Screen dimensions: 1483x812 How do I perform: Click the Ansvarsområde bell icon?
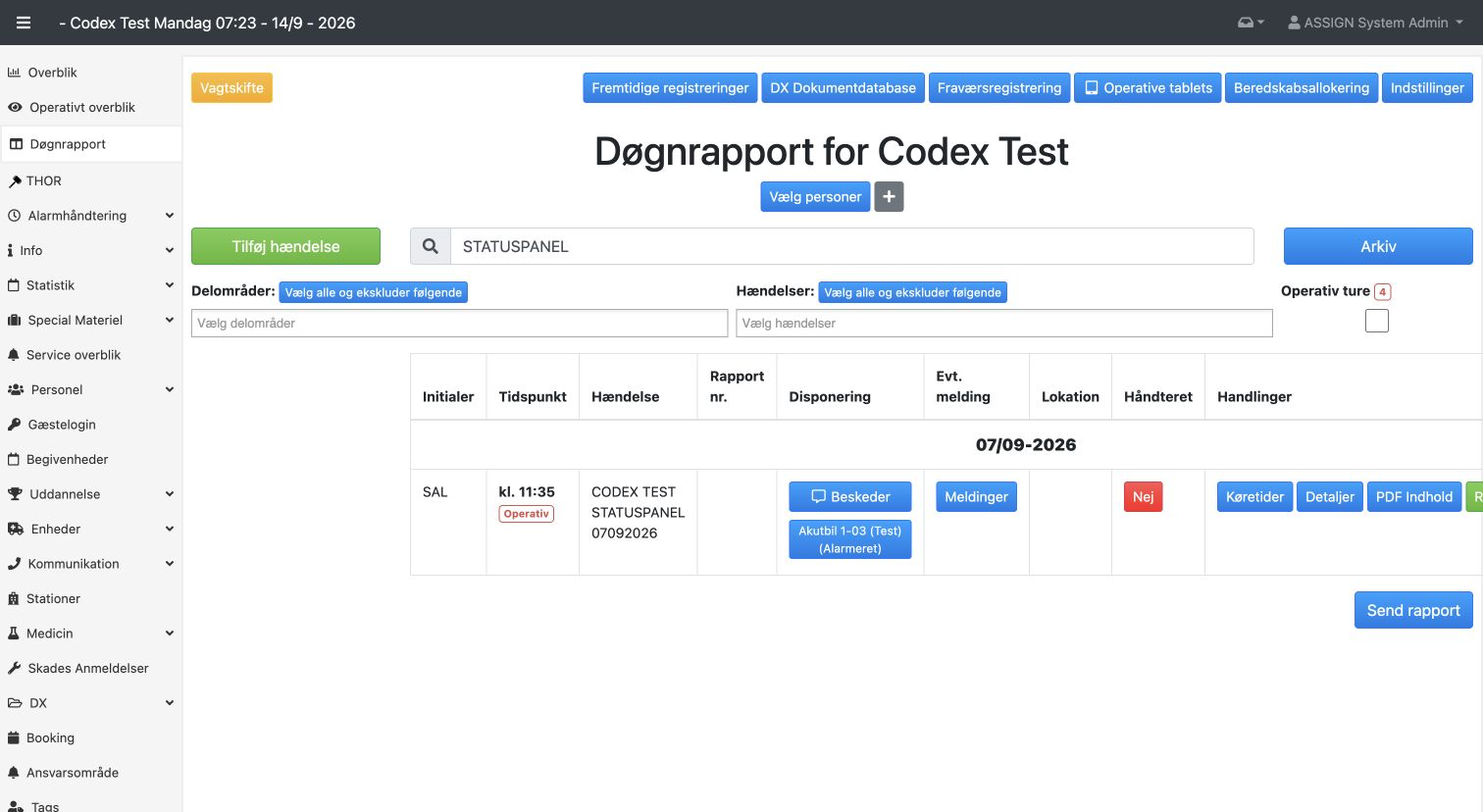14,773
